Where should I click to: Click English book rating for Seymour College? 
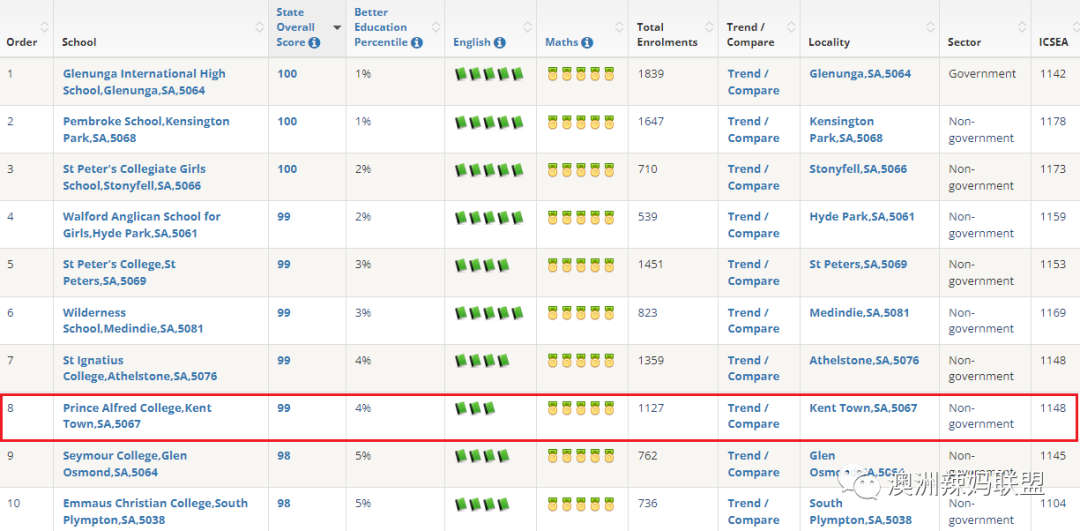click(x=482, y=455)
